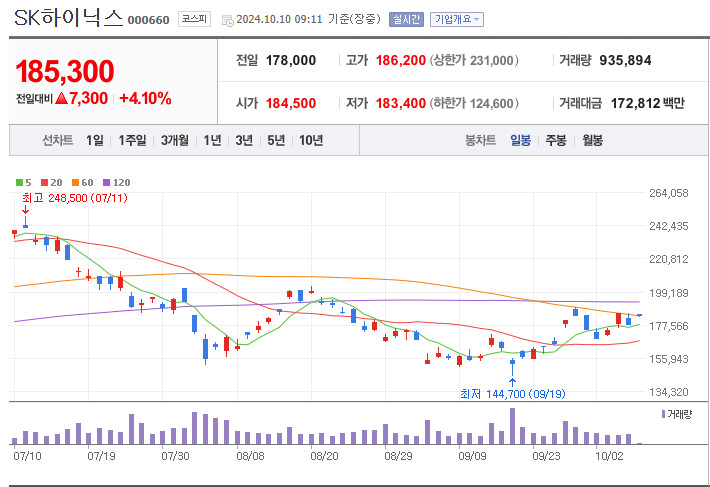Click the clock icon beside the date
The height and width of the screenshot is (487, 710).
[x=228, y=20]
